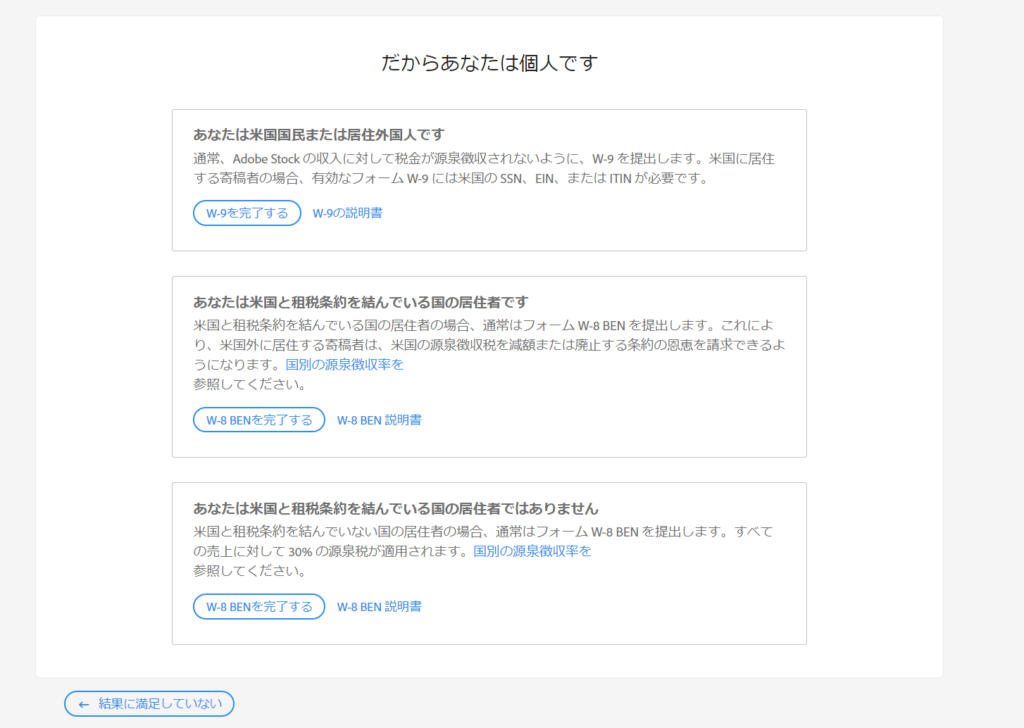Click W-8 BENを完了する in the treaty-resident card
The height and width of the screenshot is (728, 1024).
259,420
